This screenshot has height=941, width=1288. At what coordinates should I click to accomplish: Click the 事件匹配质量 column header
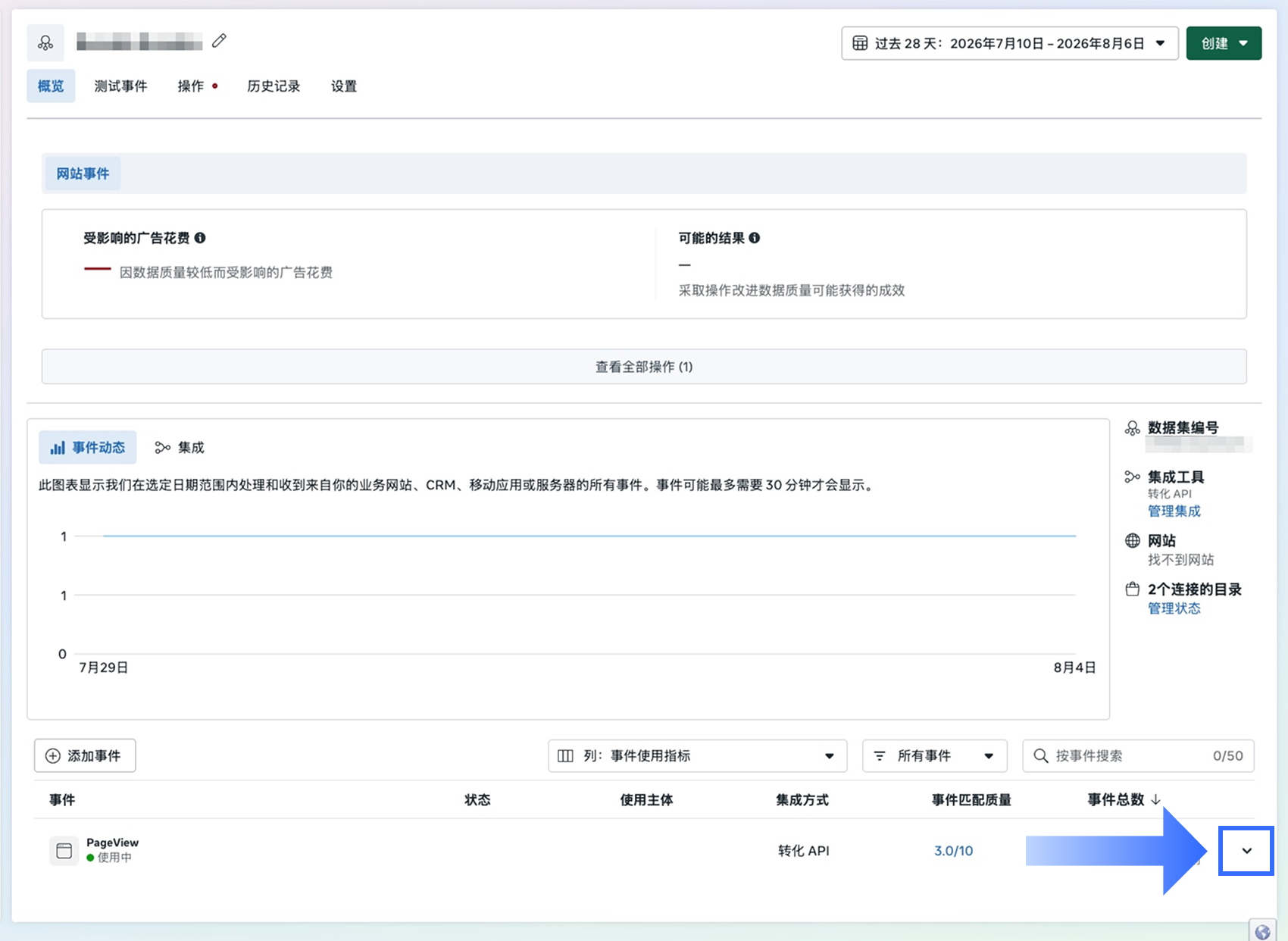[971, 800]
